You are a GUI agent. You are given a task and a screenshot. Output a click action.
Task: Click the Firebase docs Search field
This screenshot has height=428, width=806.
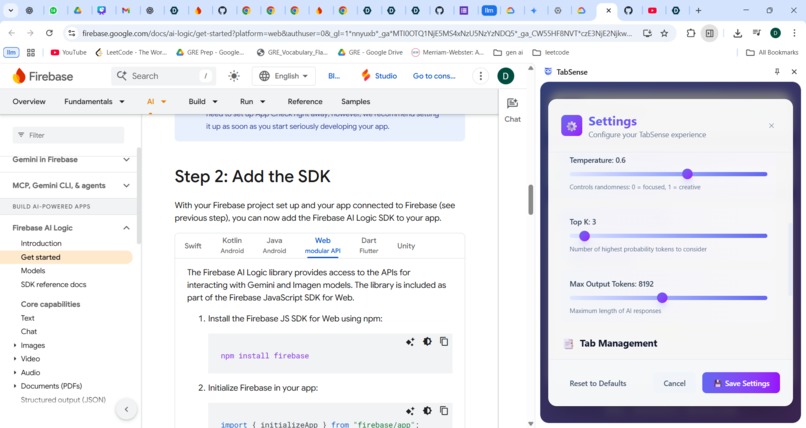click(x=163, y=76)
